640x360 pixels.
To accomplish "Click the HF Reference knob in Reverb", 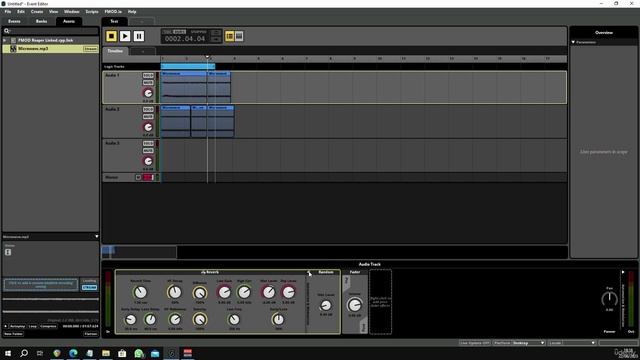I will [x=175, y=320].
